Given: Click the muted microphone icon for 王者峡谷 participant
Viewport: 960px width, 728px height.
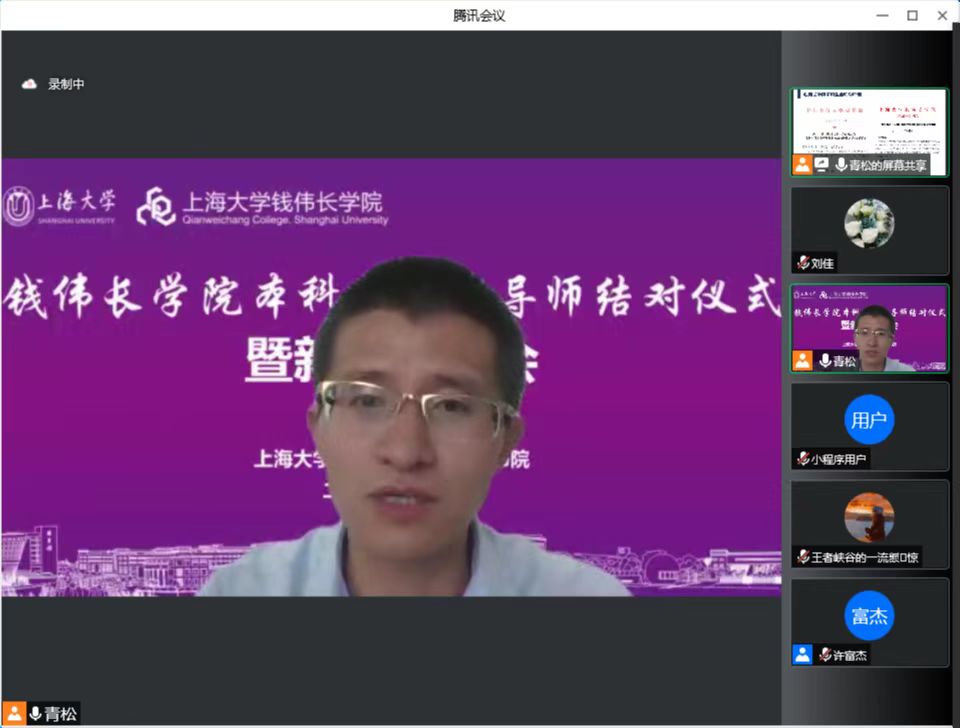Looking at the screenshot, I should (803, 557).
